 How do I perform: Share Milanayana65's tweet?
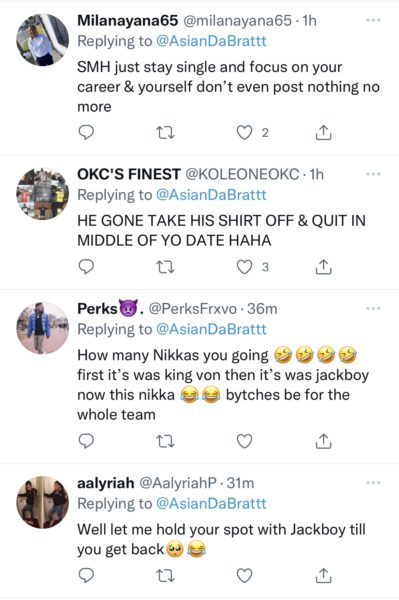[323, 132]
